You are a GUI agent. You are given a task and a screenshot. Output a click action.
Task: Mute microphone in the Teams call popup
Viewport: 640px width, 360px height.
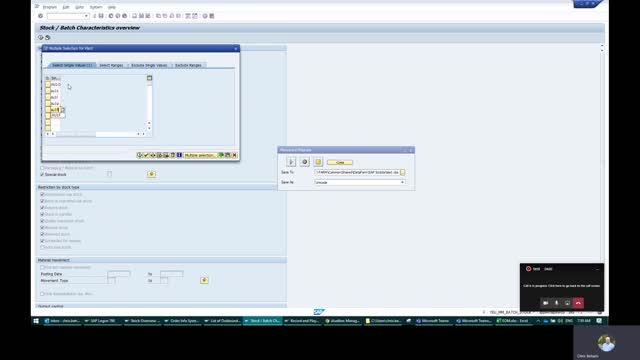pos(556,303)
